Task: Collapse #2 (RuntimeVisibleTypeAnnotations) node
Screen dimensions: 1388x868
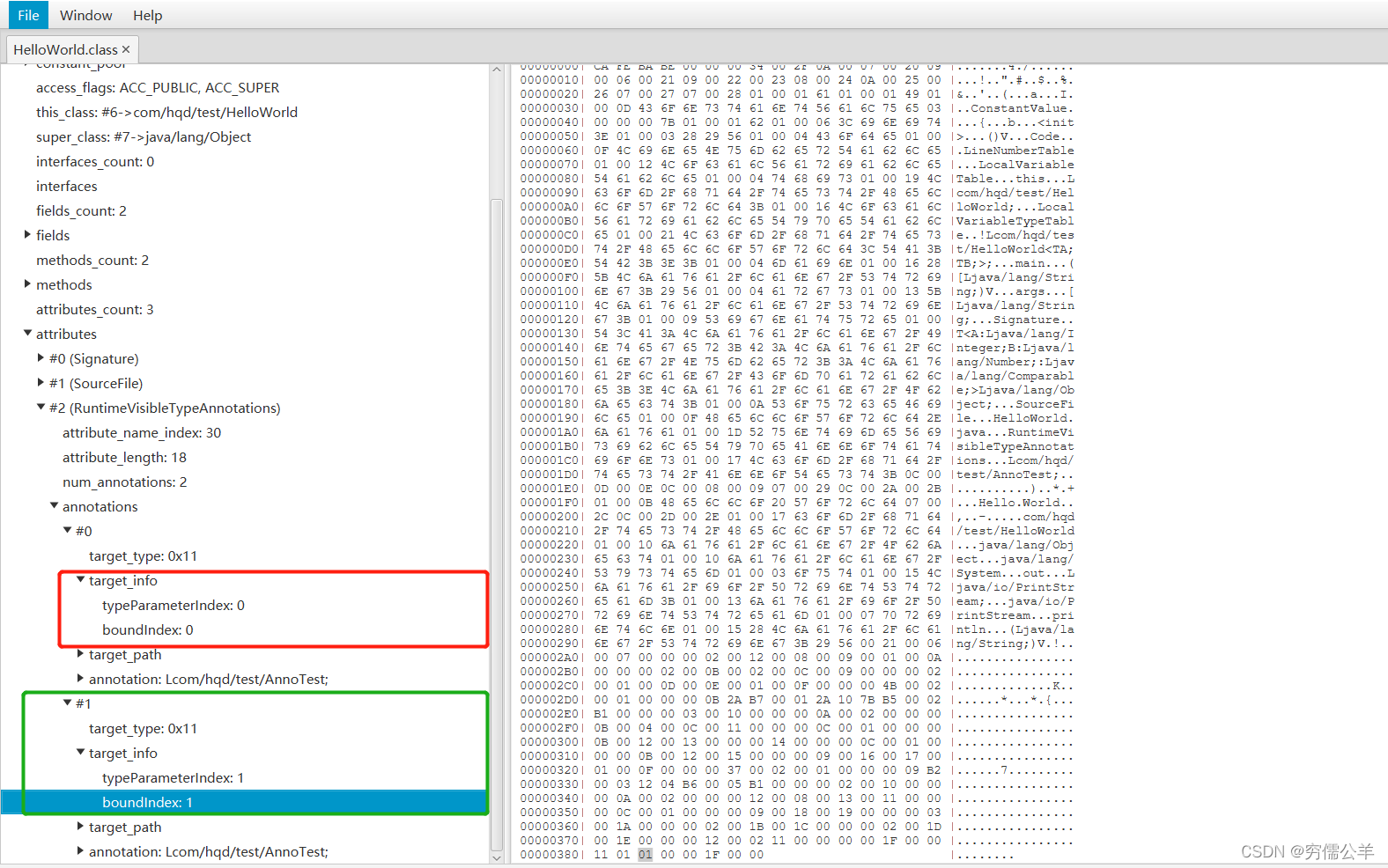Action: point(41,408)
